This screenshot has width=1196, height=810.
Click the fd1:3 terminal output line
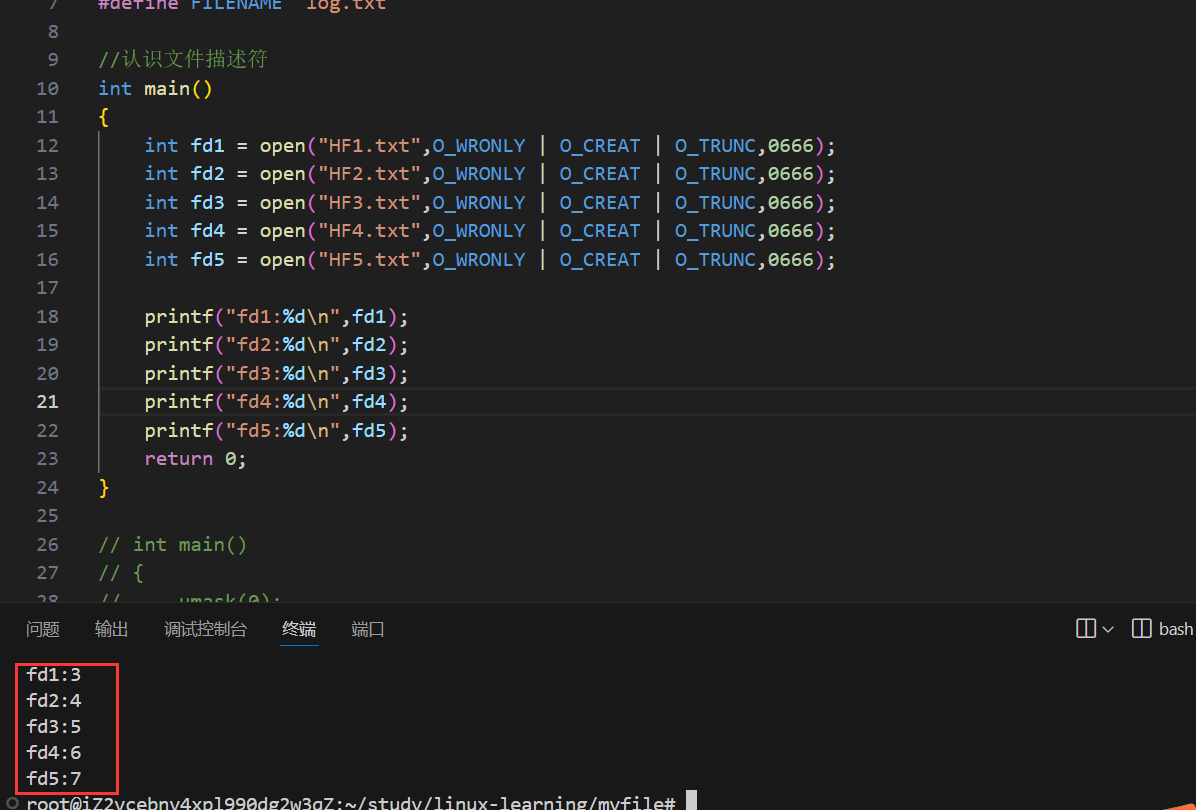[x=54, y=675]
